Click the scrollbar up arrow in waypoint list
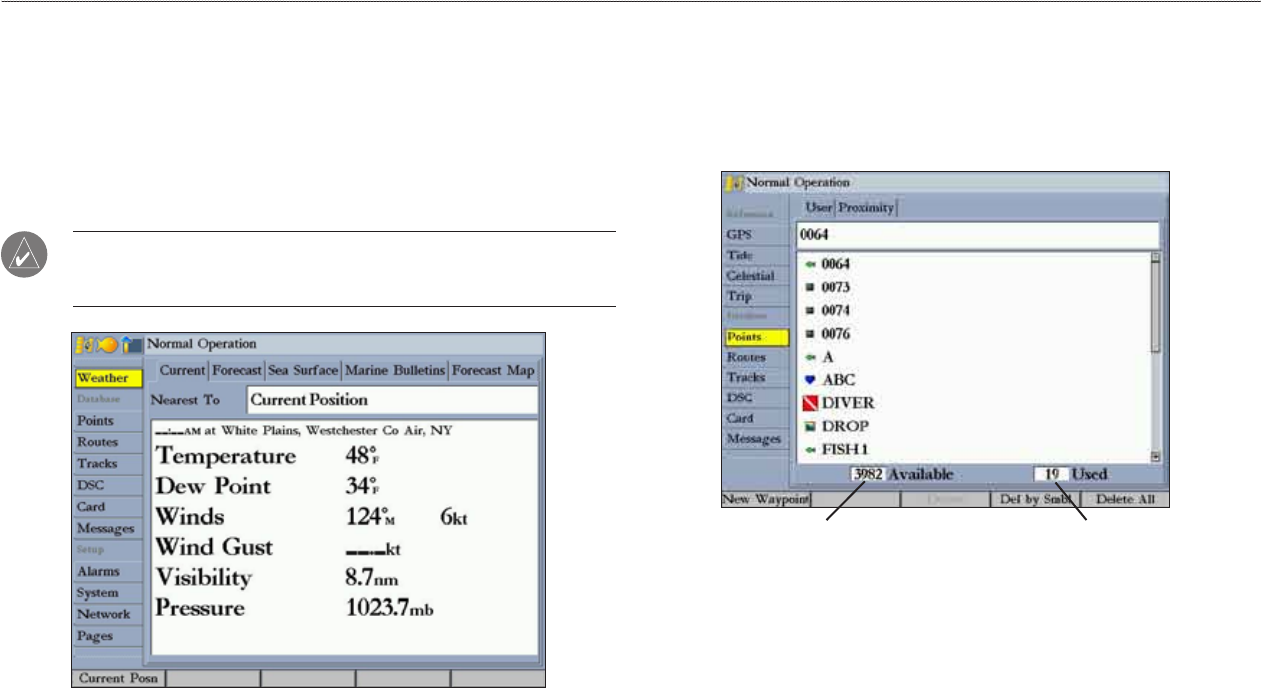This screenshot has width=1262, height=688. (1155, 258)
